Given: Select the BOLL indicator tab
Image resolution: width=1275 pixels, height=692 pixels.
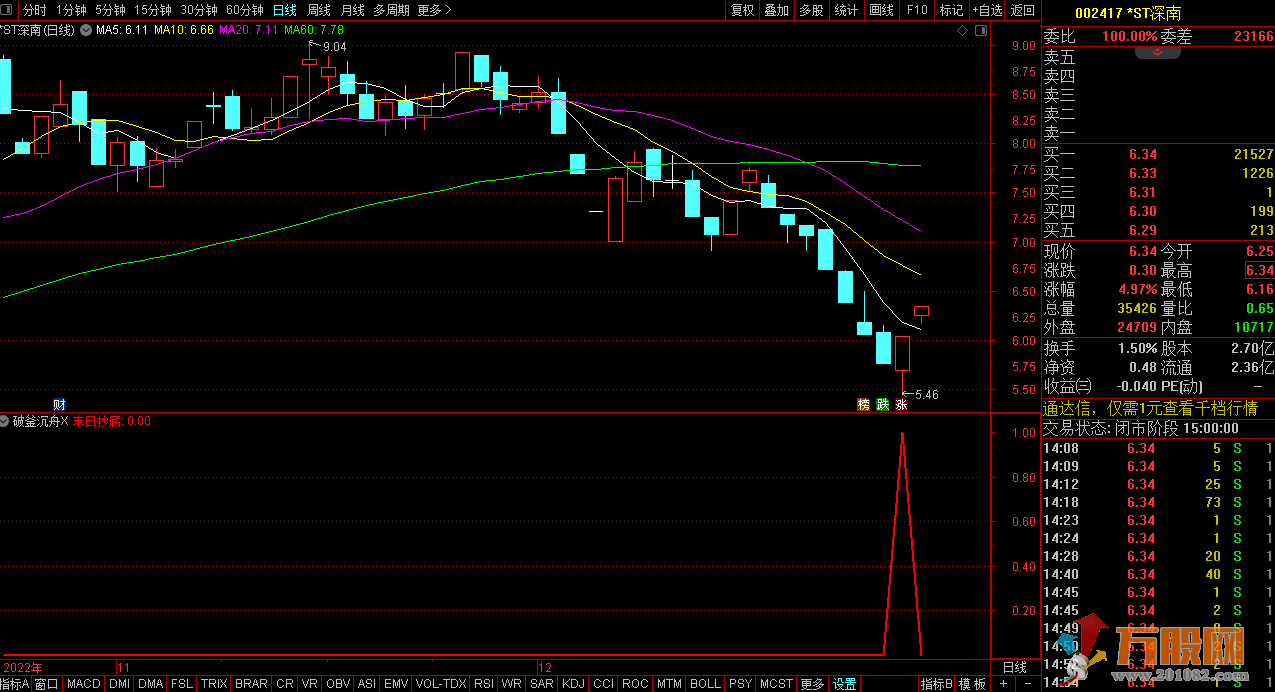Looking at the screenshot, I should [705, 684].
